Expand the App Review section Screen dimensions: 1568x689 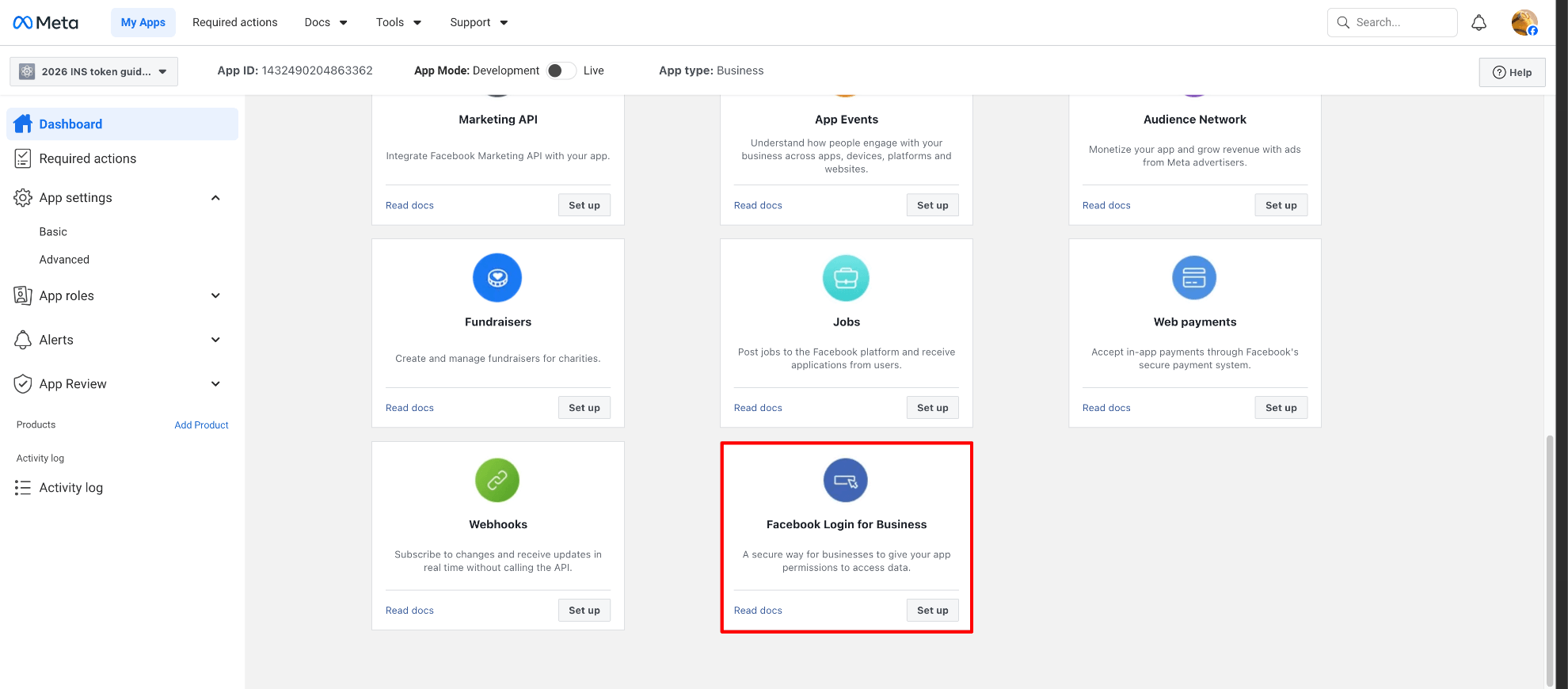[x=215, y=384]
